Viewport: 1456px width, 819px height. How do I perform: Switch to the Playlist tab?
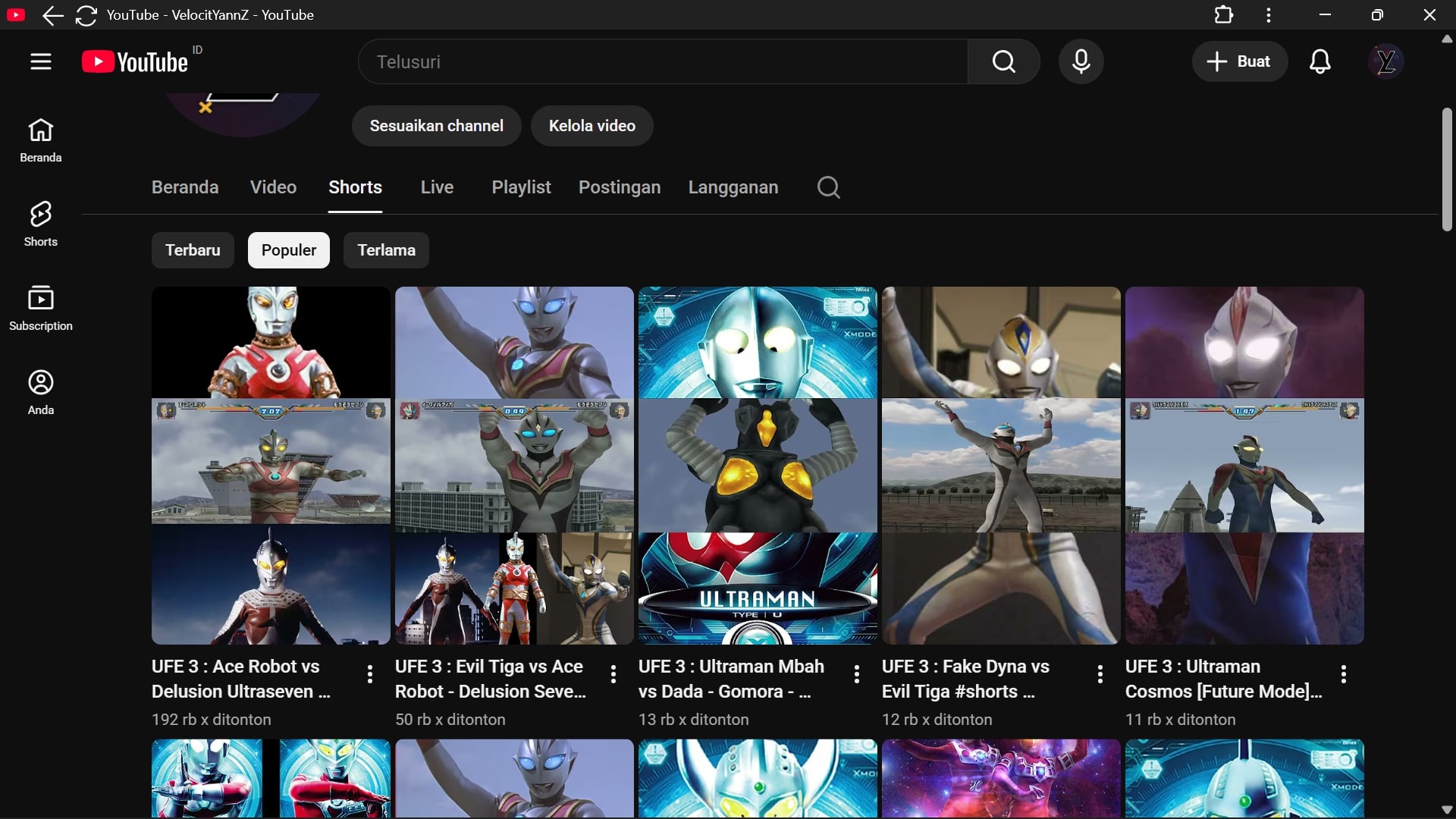(521, 187)
